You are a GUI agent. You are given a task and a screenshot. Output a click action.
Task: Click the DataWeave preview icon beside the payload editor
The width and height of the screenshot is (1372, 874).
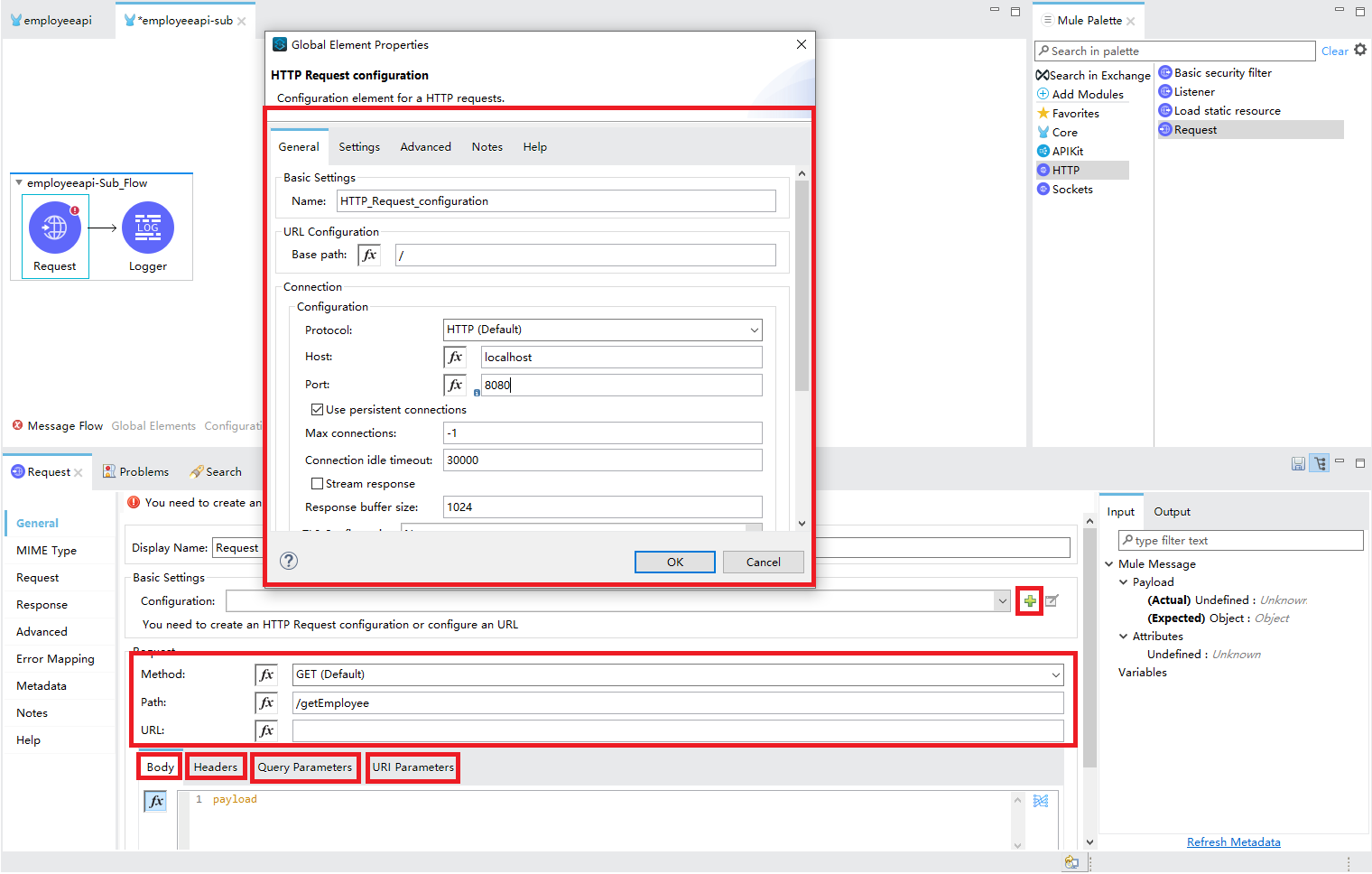coord(1041,800)
